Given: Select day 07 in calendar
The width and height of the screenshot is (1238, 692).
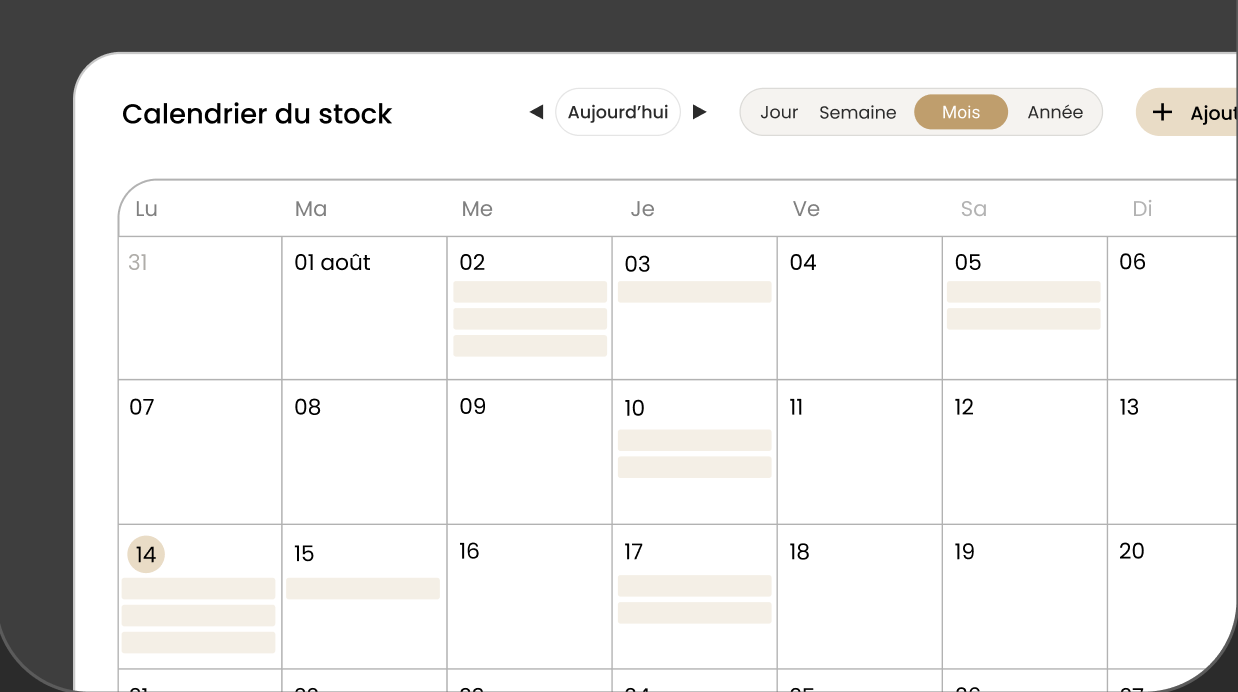Looking at the screenshot, I should 142,407.
